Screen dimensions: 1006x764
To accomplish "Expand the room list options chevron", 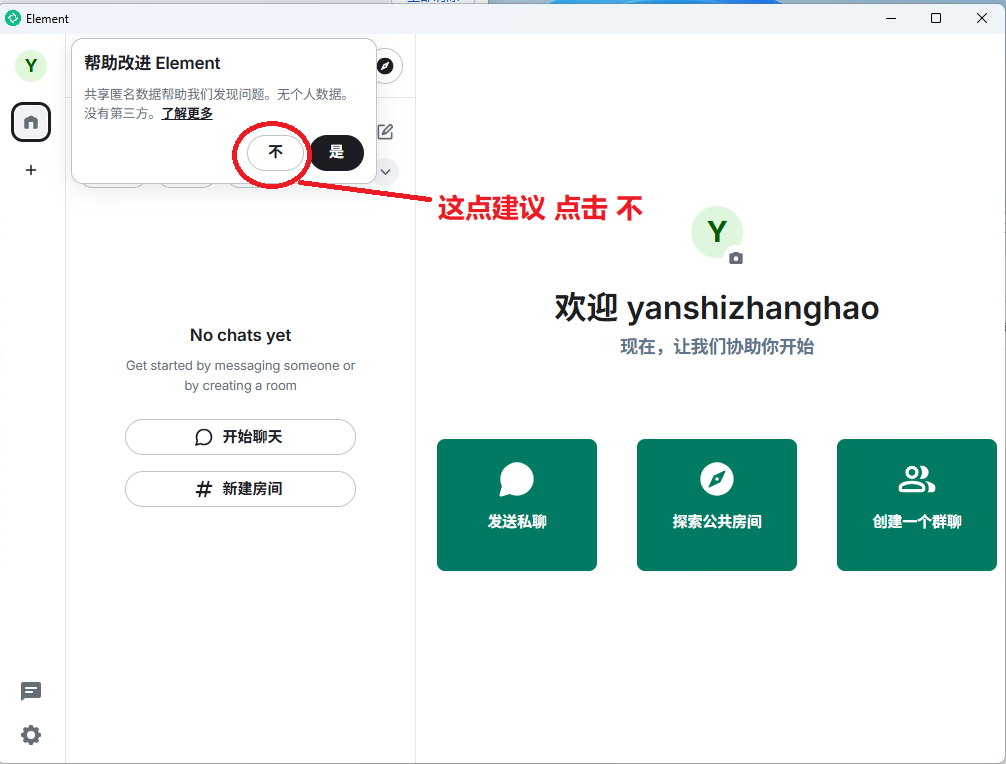I will tap(386, 172).
